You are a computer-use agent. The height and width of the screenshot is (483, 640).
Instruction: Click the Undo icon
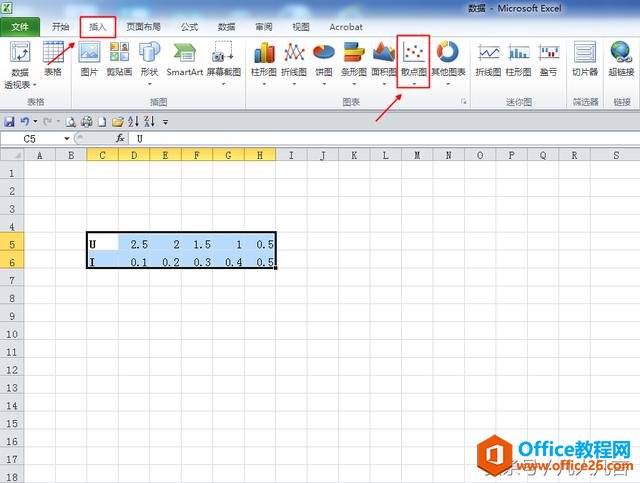click(25, 121)
